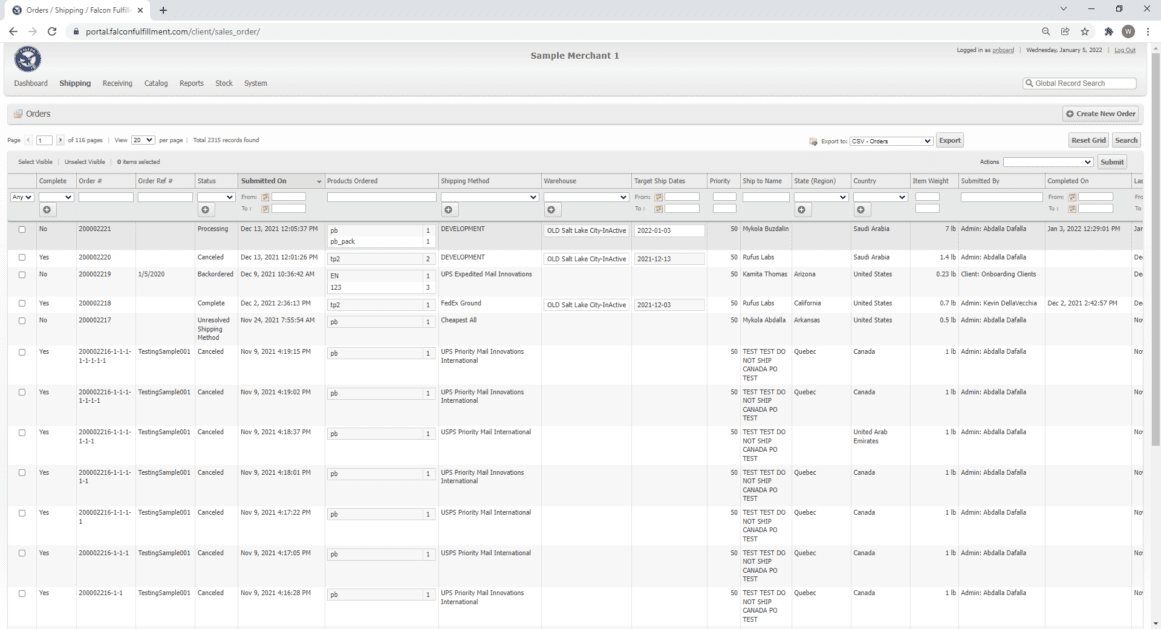Click the Search button
The image size is (1161, 629).
coord(1125,140)
